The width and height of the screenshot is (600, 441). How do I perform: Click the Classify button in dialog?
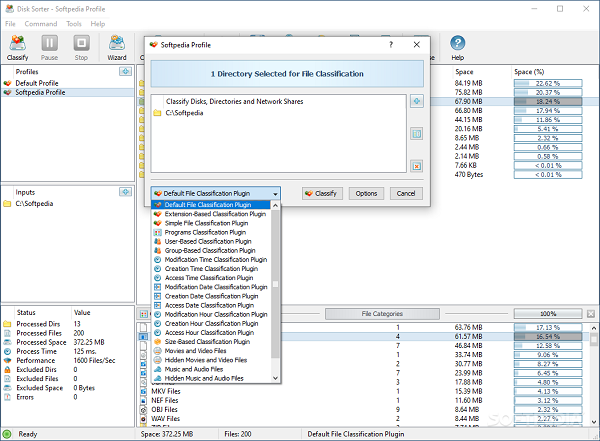(x=322, y=194)
